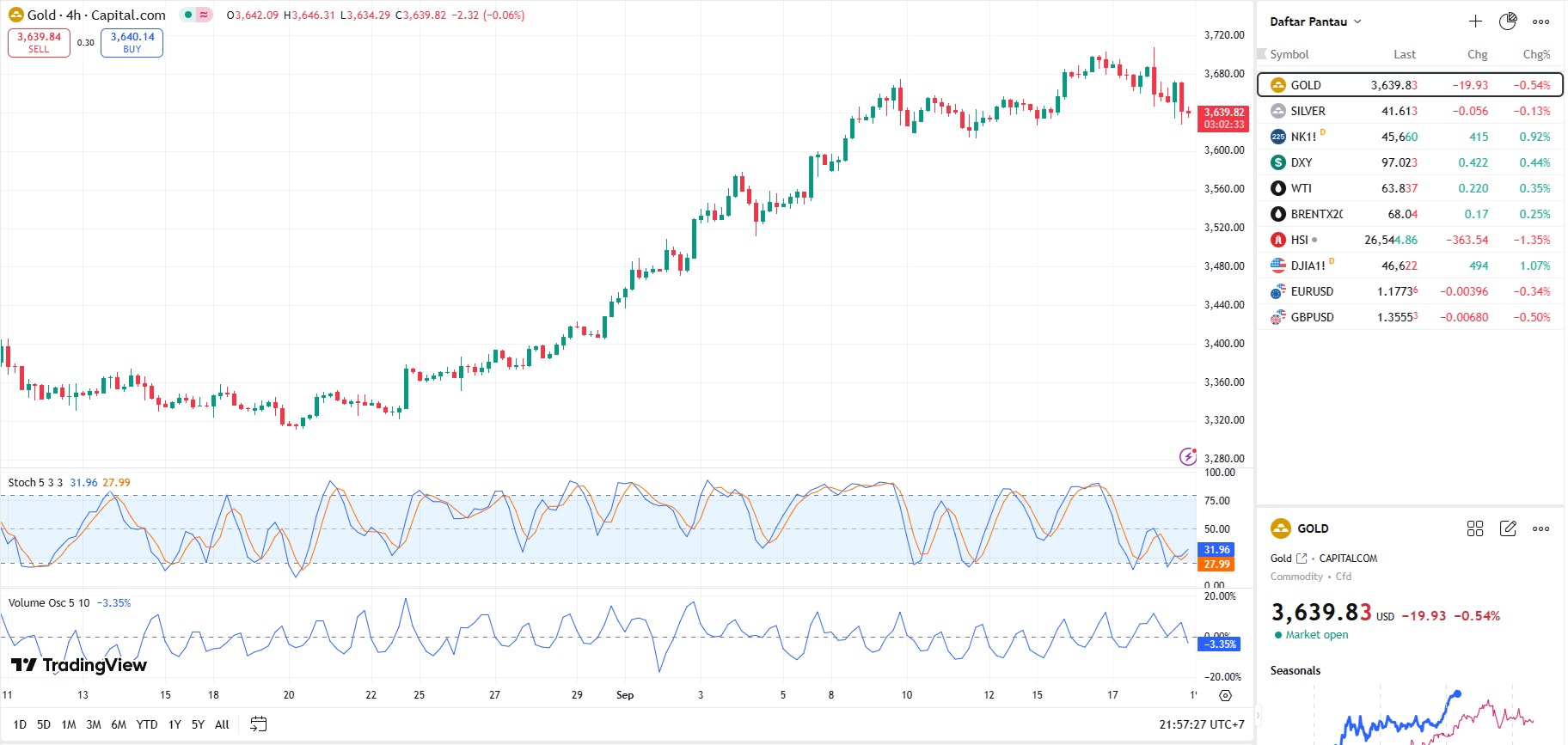The width and height of the screenshot is (1568, 745).
Task: Click the Chg% column header to sort
Action: click(x=1536, y=54)
